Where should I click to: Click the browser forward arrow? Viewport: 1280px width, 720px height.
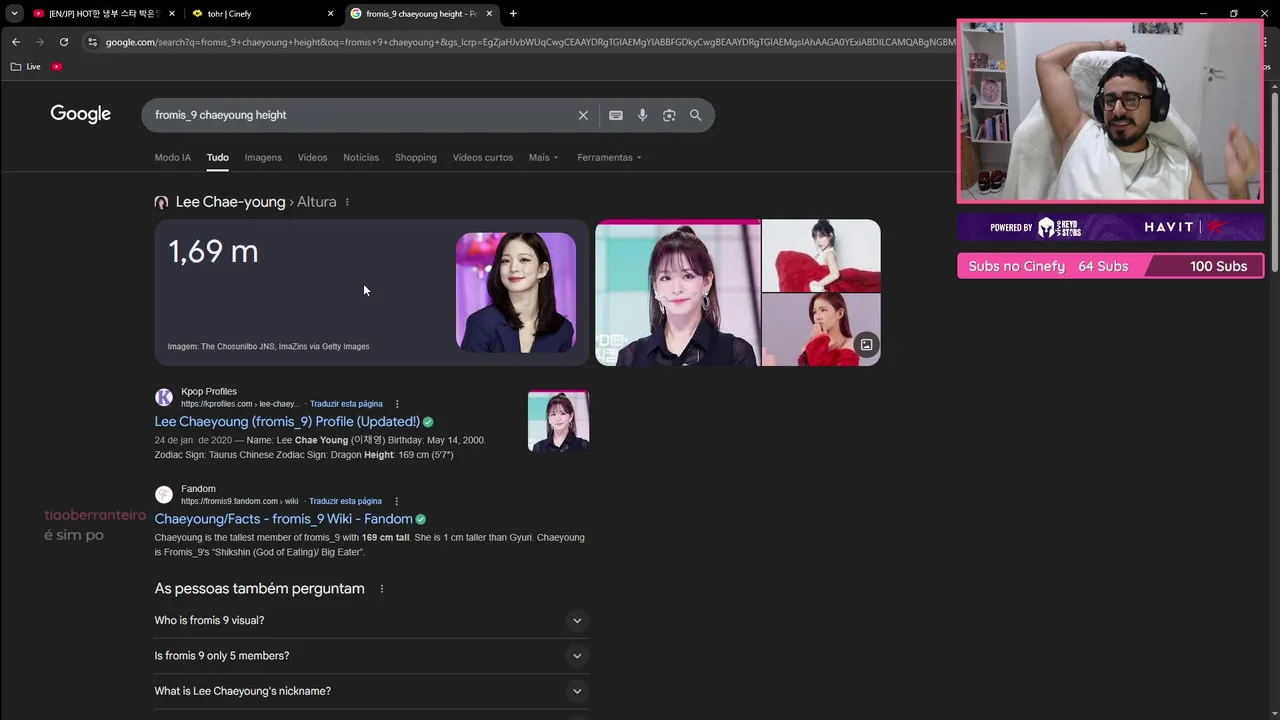coord(39,42)
